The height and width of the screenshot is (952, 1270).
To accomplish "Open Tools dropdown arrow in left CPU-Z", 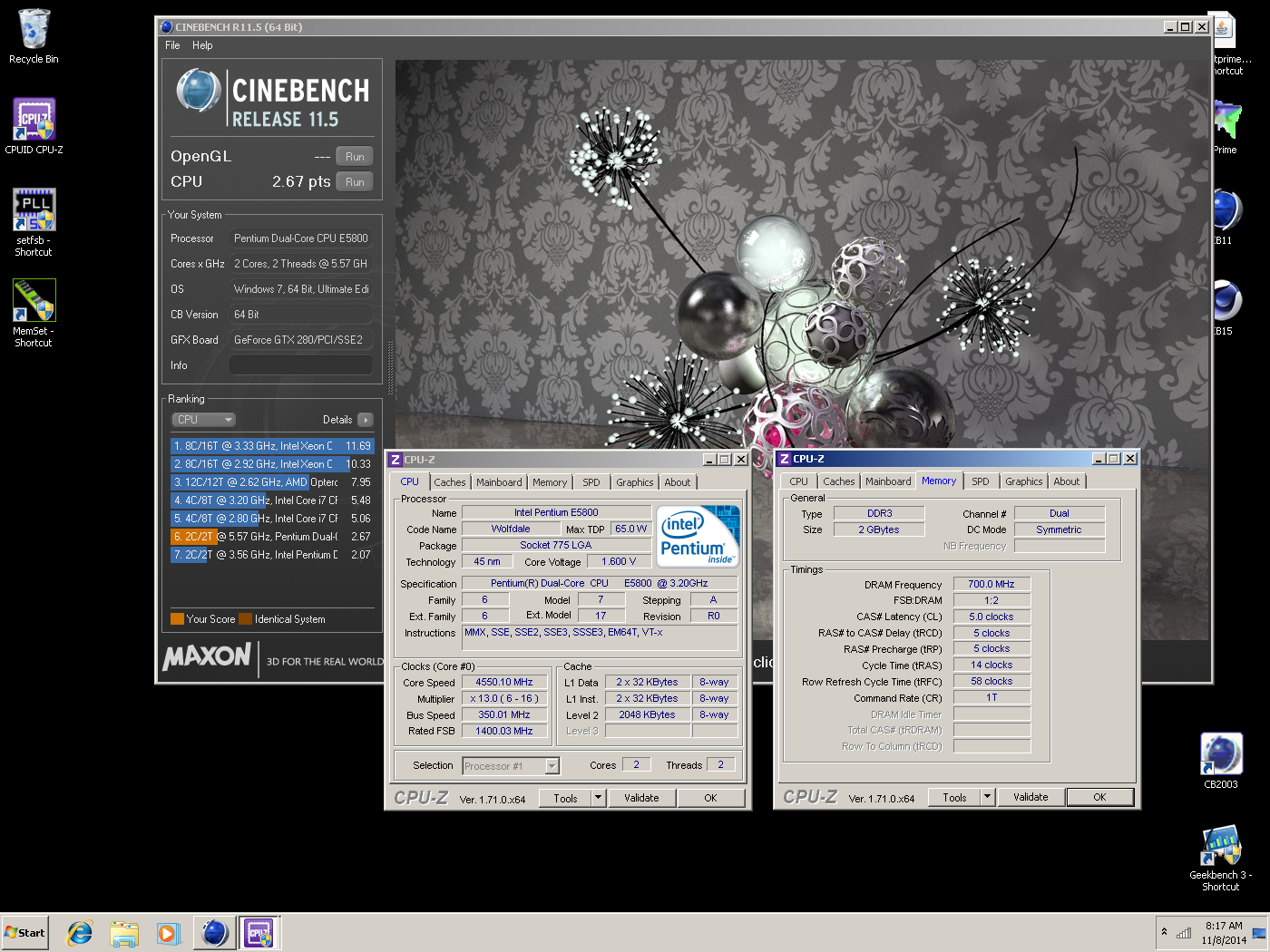I will coord(598,799).
